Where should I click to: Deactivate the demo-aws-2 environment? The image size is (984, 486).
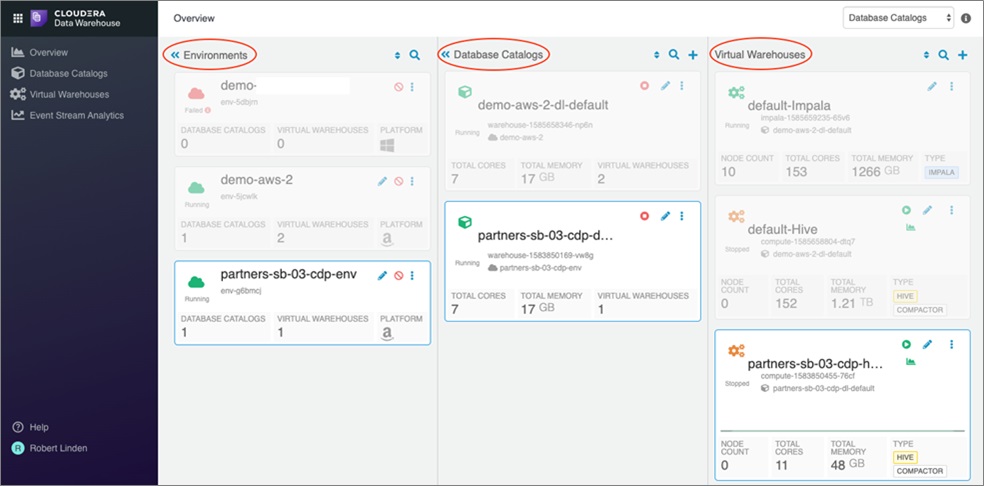398,181
